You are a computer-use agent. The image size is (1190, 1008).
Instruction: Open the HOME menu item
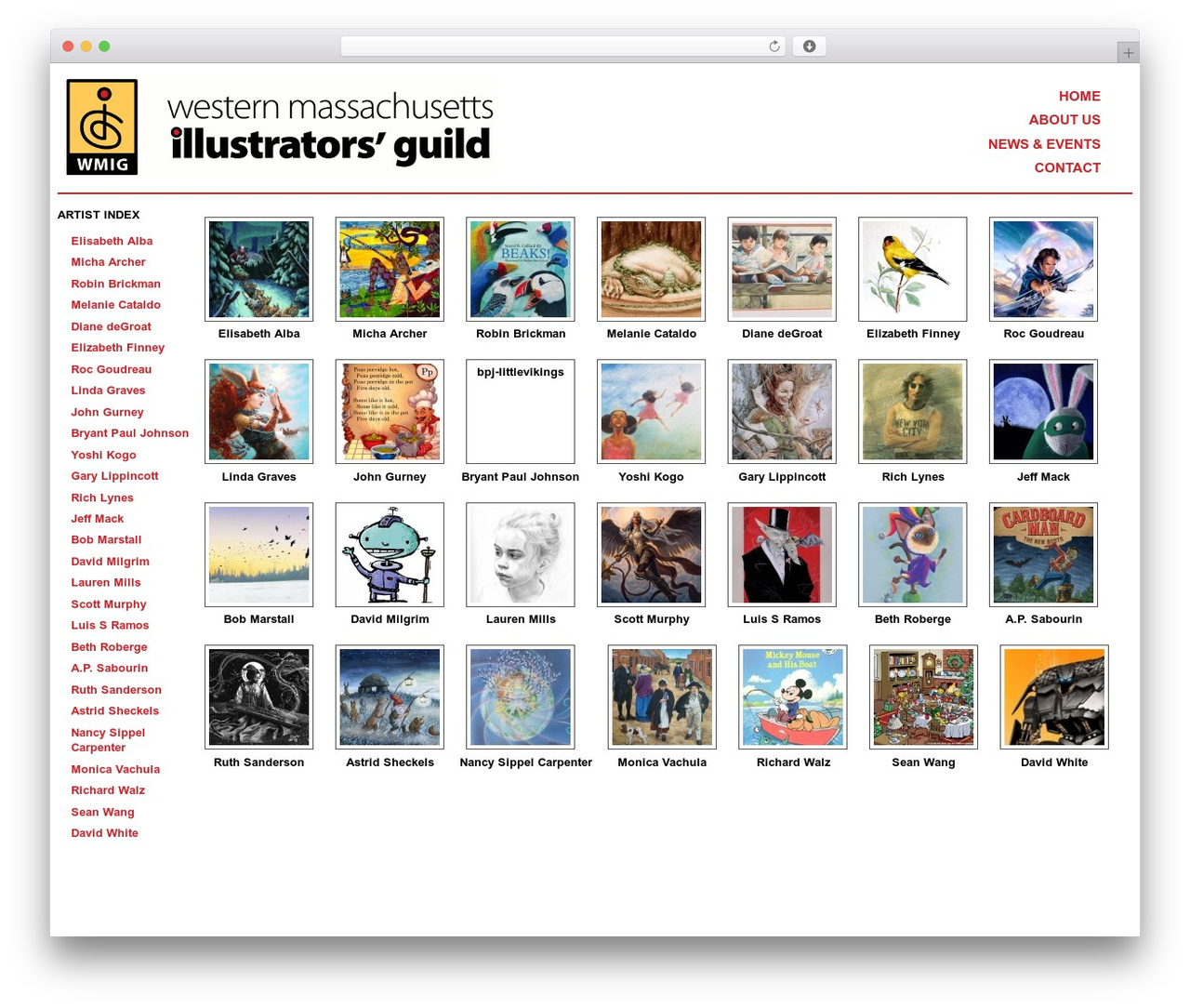pyautogui.click(x=1079, y=96)
